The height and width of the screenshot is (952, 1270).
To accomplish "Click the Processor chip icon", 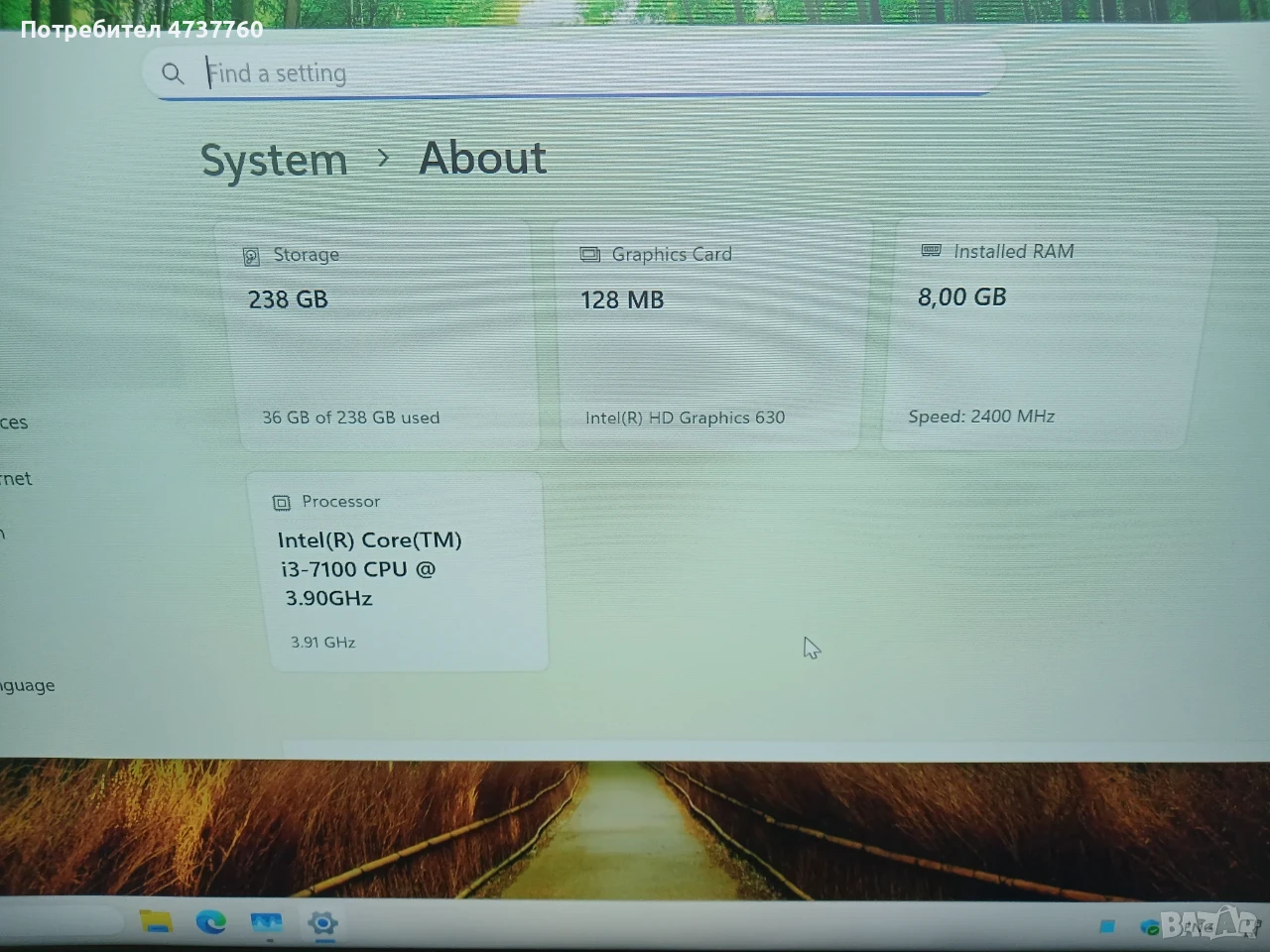I will [282, 503].
